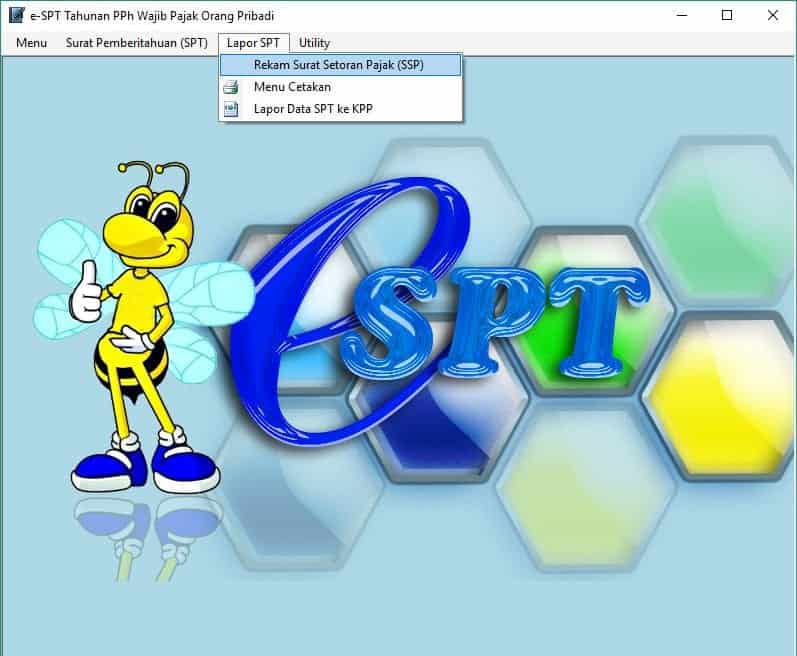797x656 pixels.
Task: Choose Lapor Data SPT ke KPP
Action: tap(341, 109)
